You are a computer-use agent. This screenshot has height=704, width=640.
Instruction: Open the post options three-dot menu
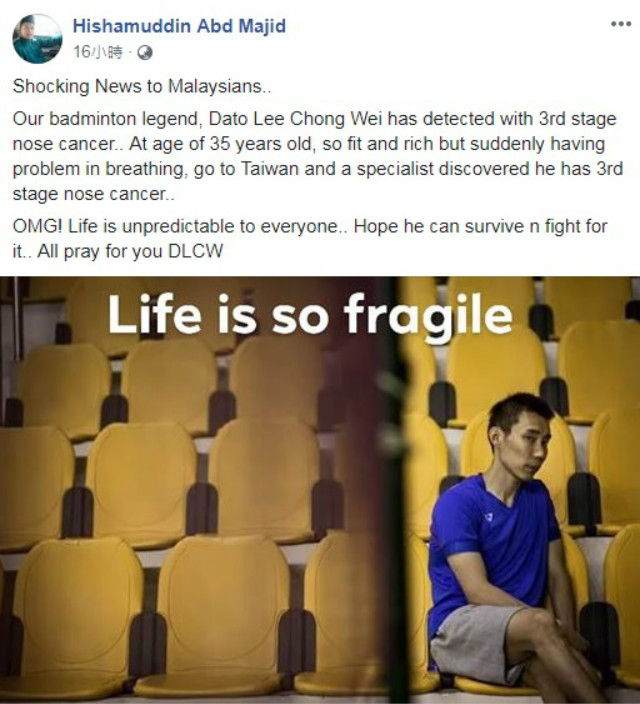(621, 24)
